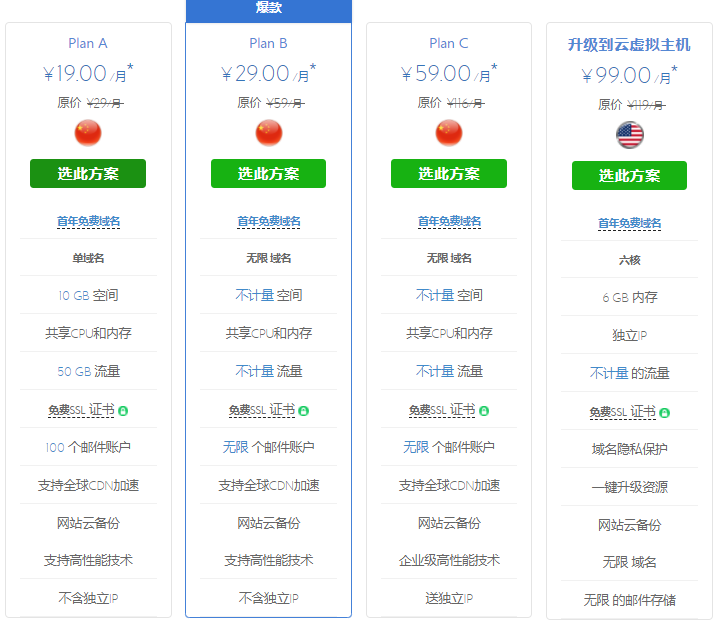Click 免费SSL 证书 text in Plan B
The image size is (718, 623).
[262, 410]
